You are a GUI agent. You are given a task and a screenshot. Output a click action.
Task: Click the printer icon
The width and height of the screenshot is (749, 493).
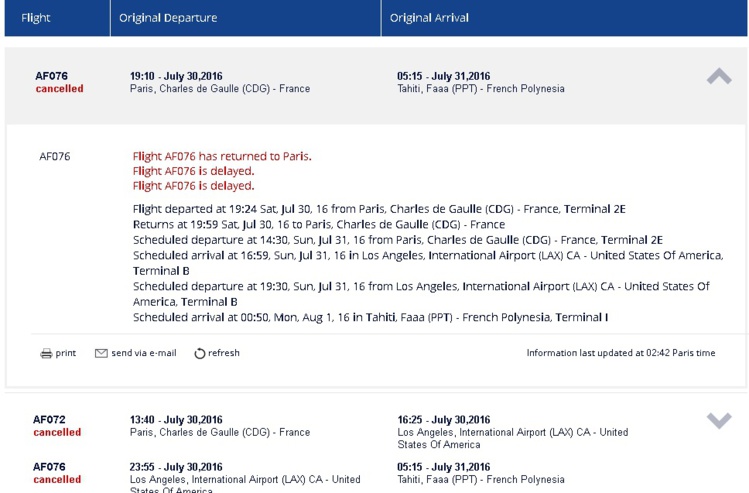coord(46,354)
